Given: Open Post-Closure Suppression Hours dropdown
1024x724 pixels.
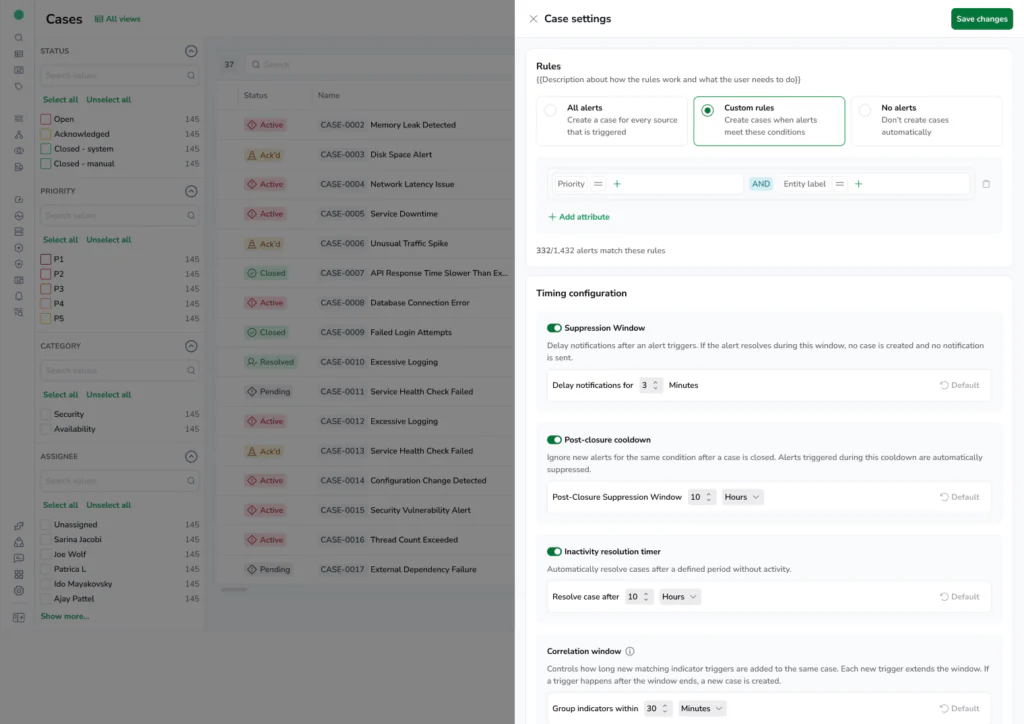Looking at the screenshot, I should (742, 497).
